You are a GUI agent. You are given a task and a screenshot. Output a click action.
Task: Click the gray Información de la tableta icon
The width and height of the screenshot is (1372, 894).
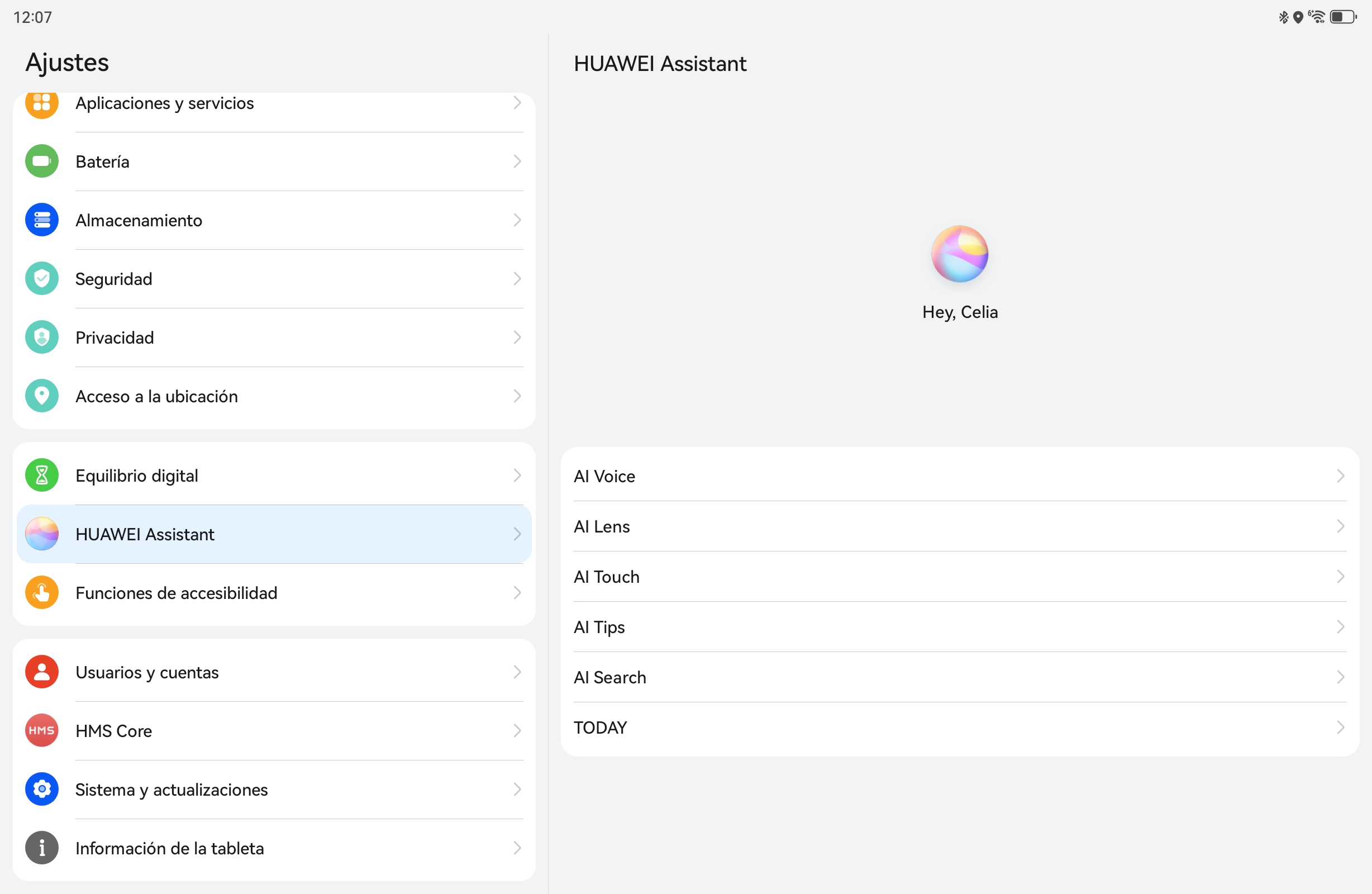41,848
